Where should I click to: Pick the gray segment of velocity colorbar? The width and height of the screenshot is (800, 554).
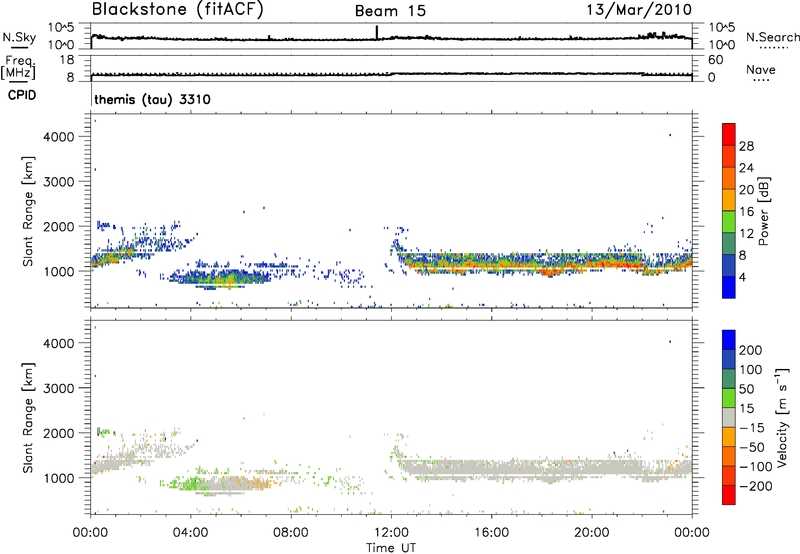click(729, 417)
